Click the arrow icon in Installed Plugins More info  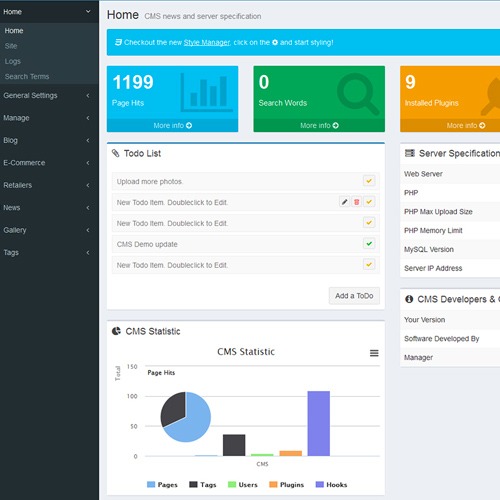pos(482,125)
